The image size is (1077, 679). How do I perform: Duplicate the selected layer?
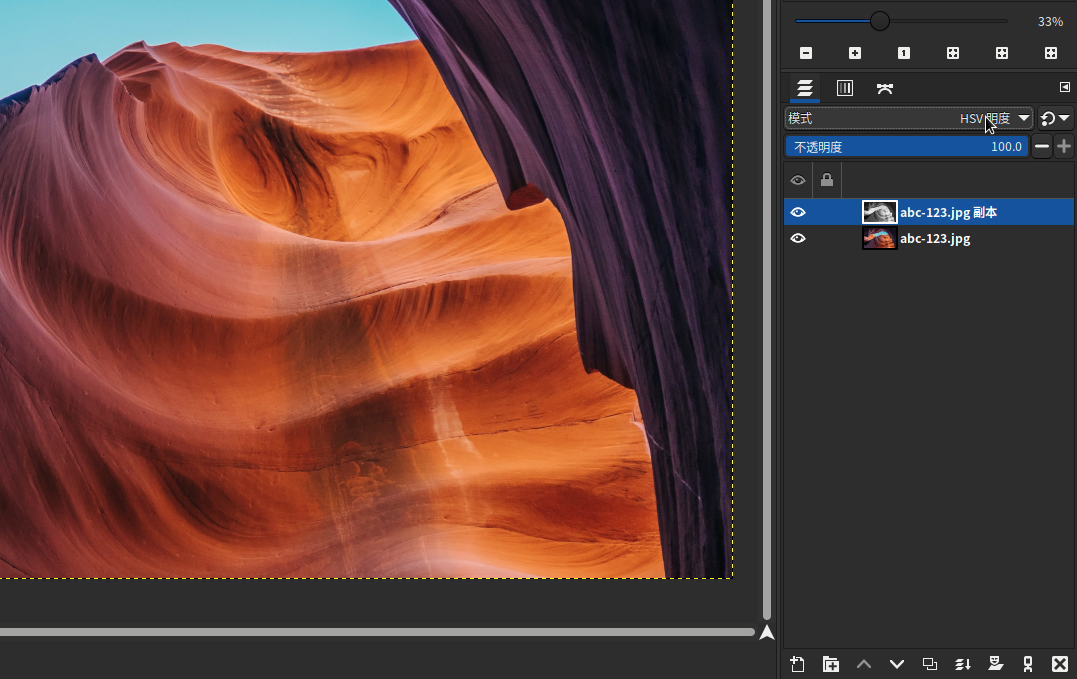[x=929, y=664]
